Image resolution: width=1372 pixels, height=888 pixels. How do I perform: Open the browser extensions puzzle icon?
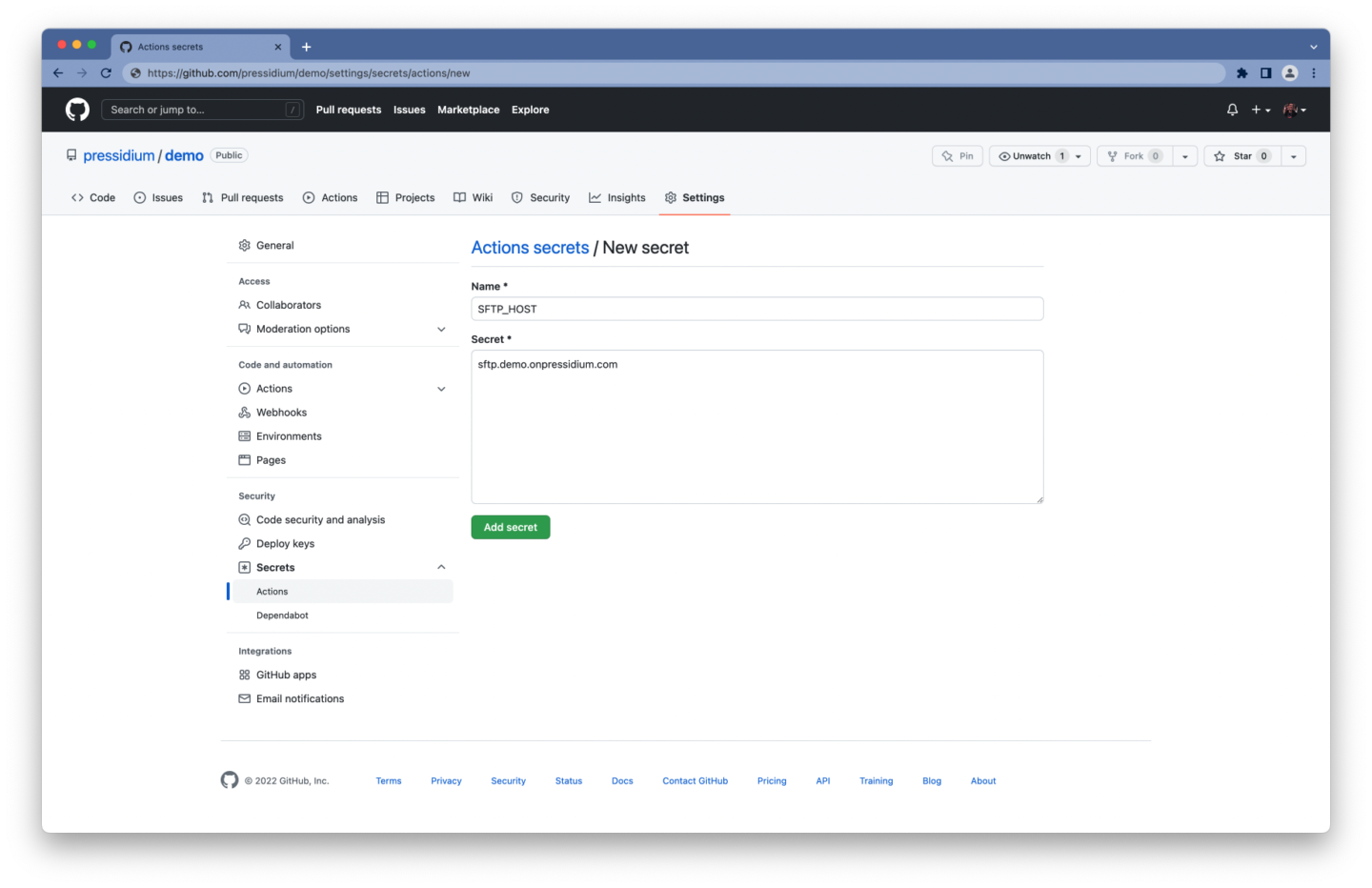click(1241, 72)
